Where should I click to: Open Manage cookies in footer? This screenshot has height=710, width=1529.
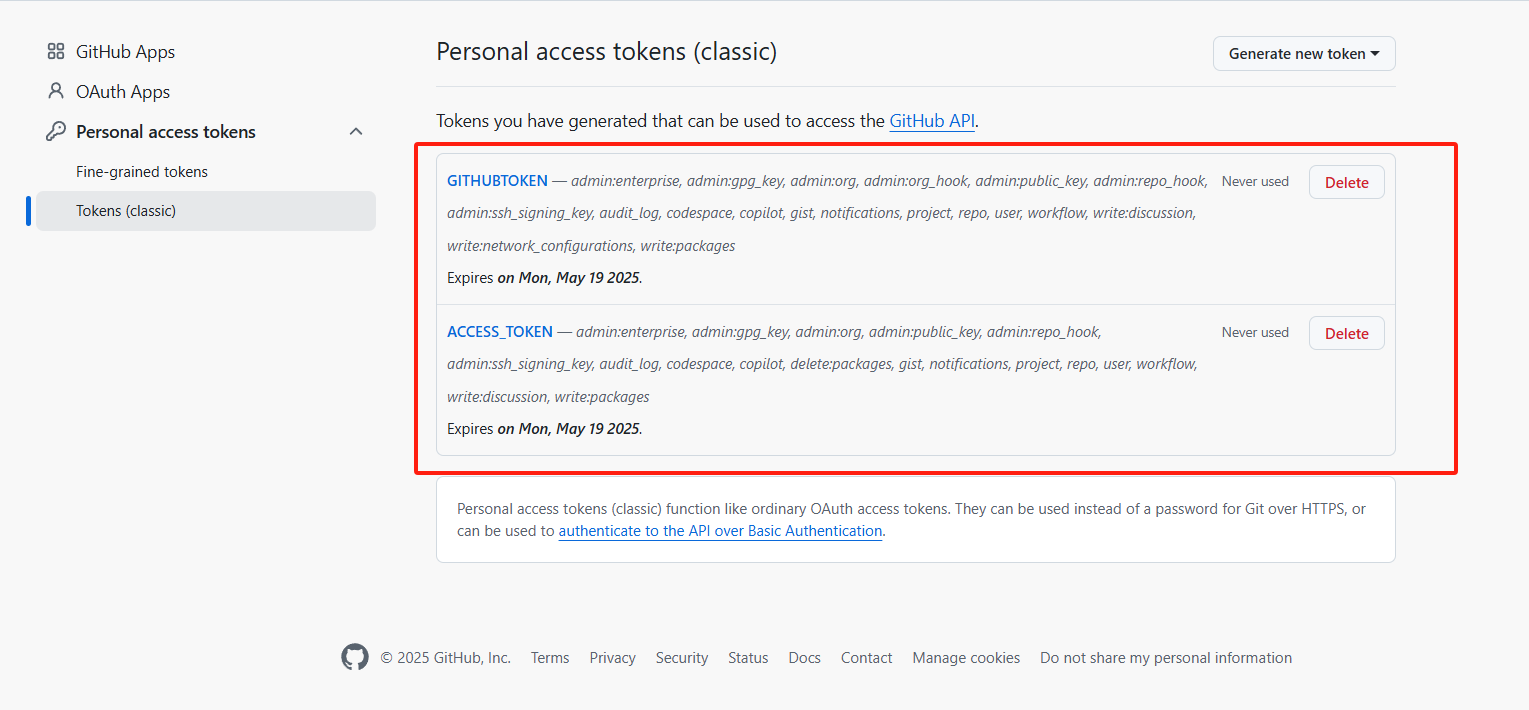[x=966, y=658]
